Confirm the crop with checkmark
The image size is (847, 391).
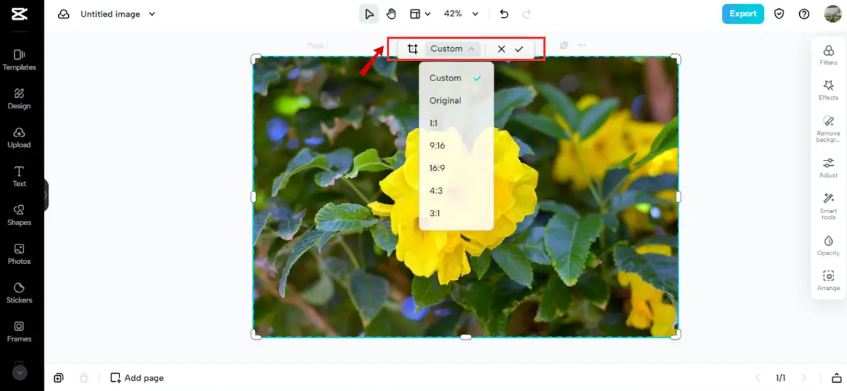519,49
